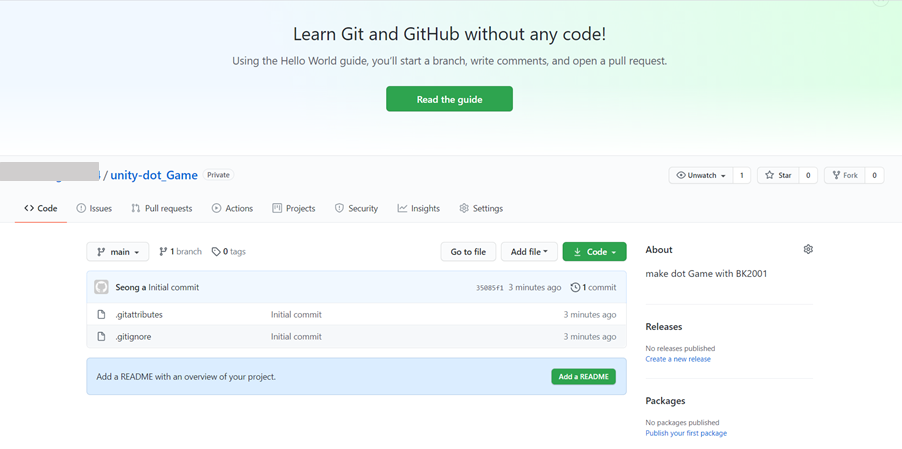Open the .gitattributes file

point(139,314)
